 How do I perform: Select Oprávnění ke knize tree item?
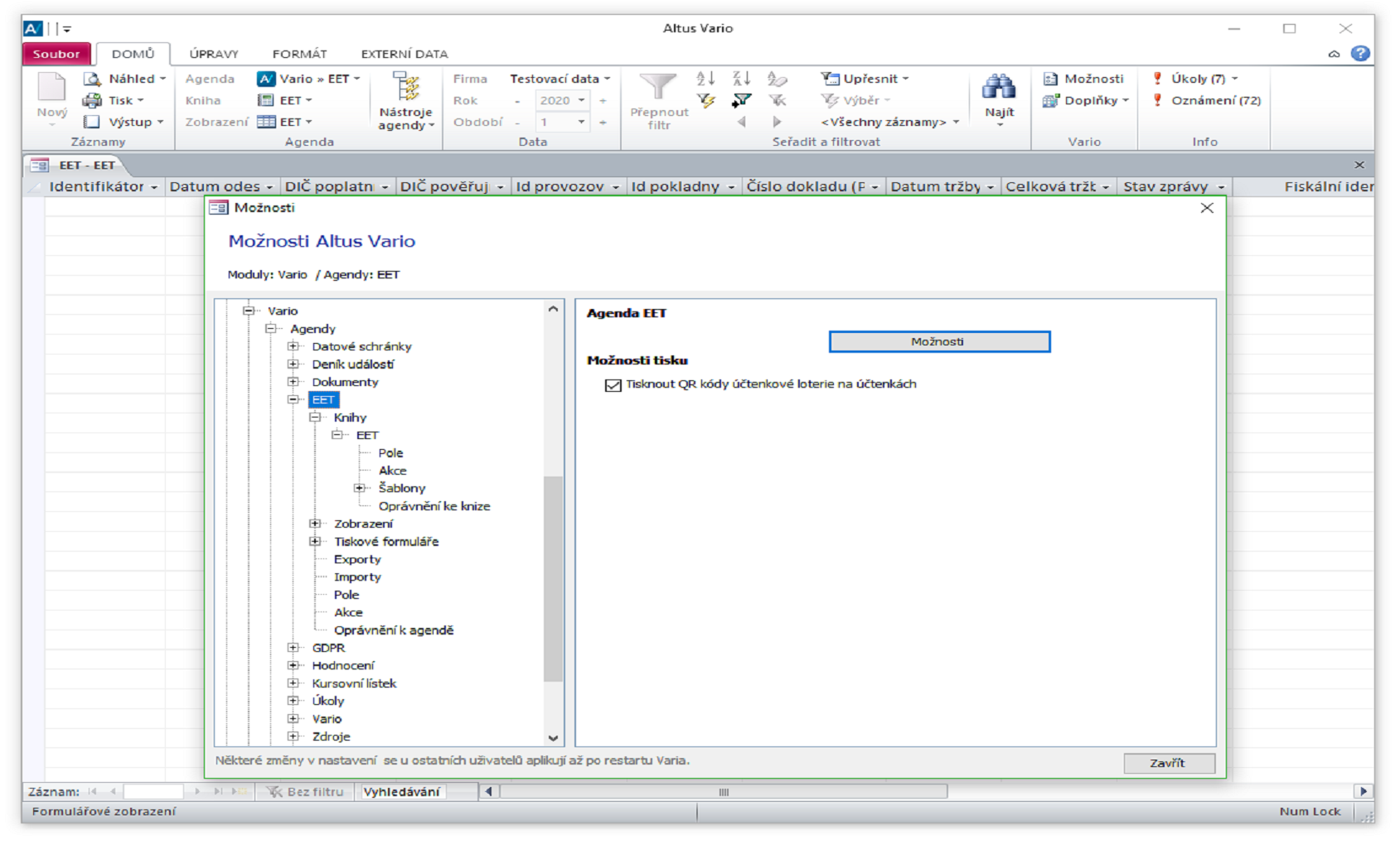(434, 506)
